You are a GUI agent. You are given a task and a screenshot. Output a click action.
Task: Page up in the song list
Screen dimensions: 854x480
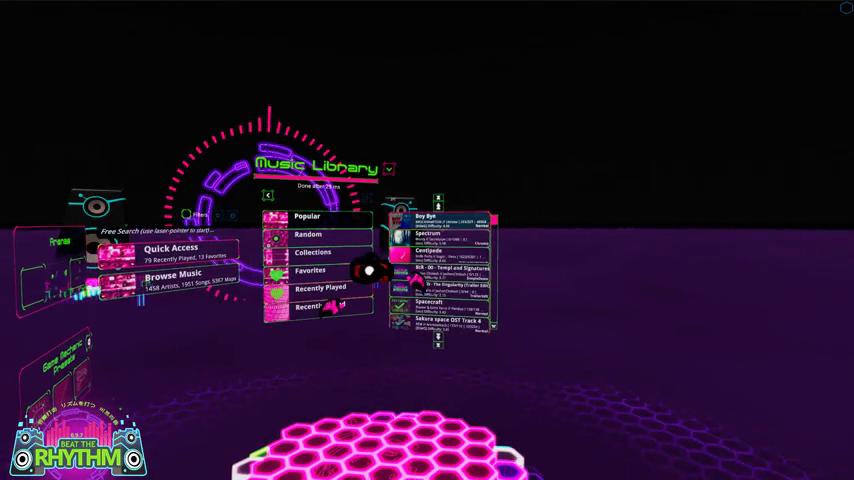click(x=438, y=206)
